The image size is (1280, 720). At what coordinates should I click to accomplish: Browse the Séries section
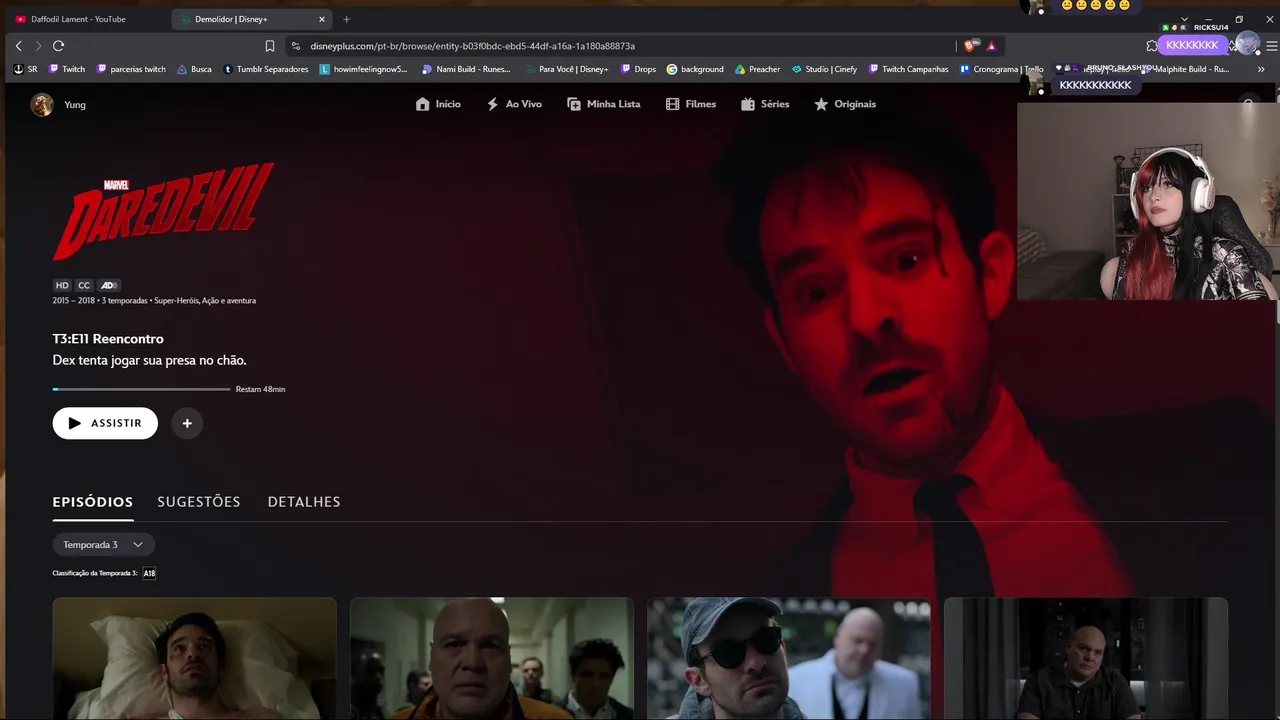[x=765, y=104]
